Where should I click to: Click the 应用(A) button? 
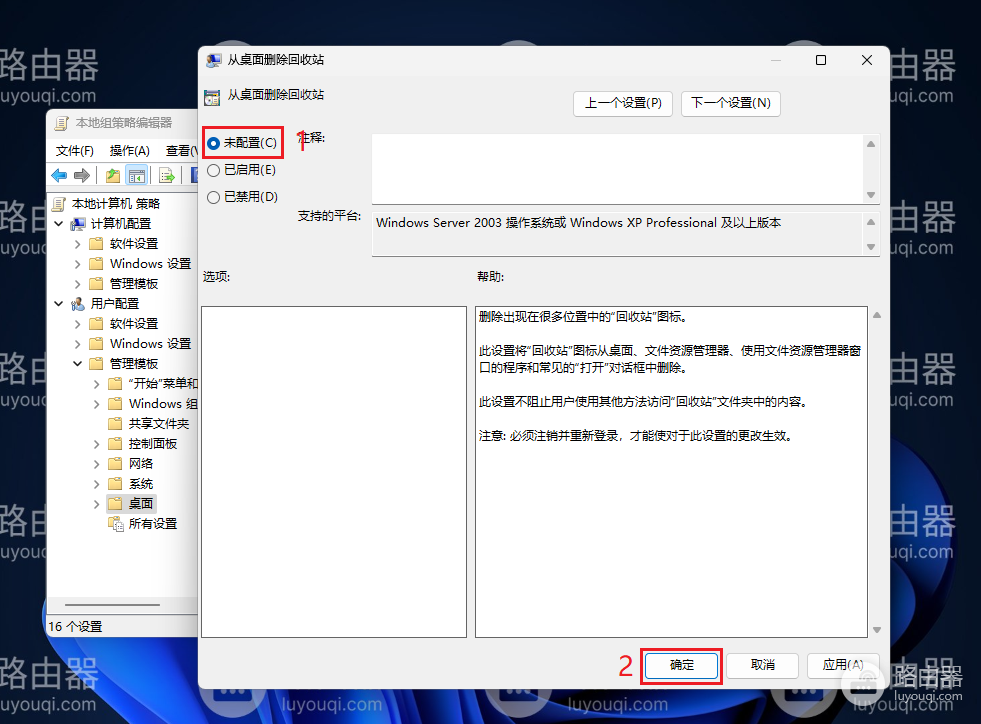pyautogui.click(x=843, y=665)
